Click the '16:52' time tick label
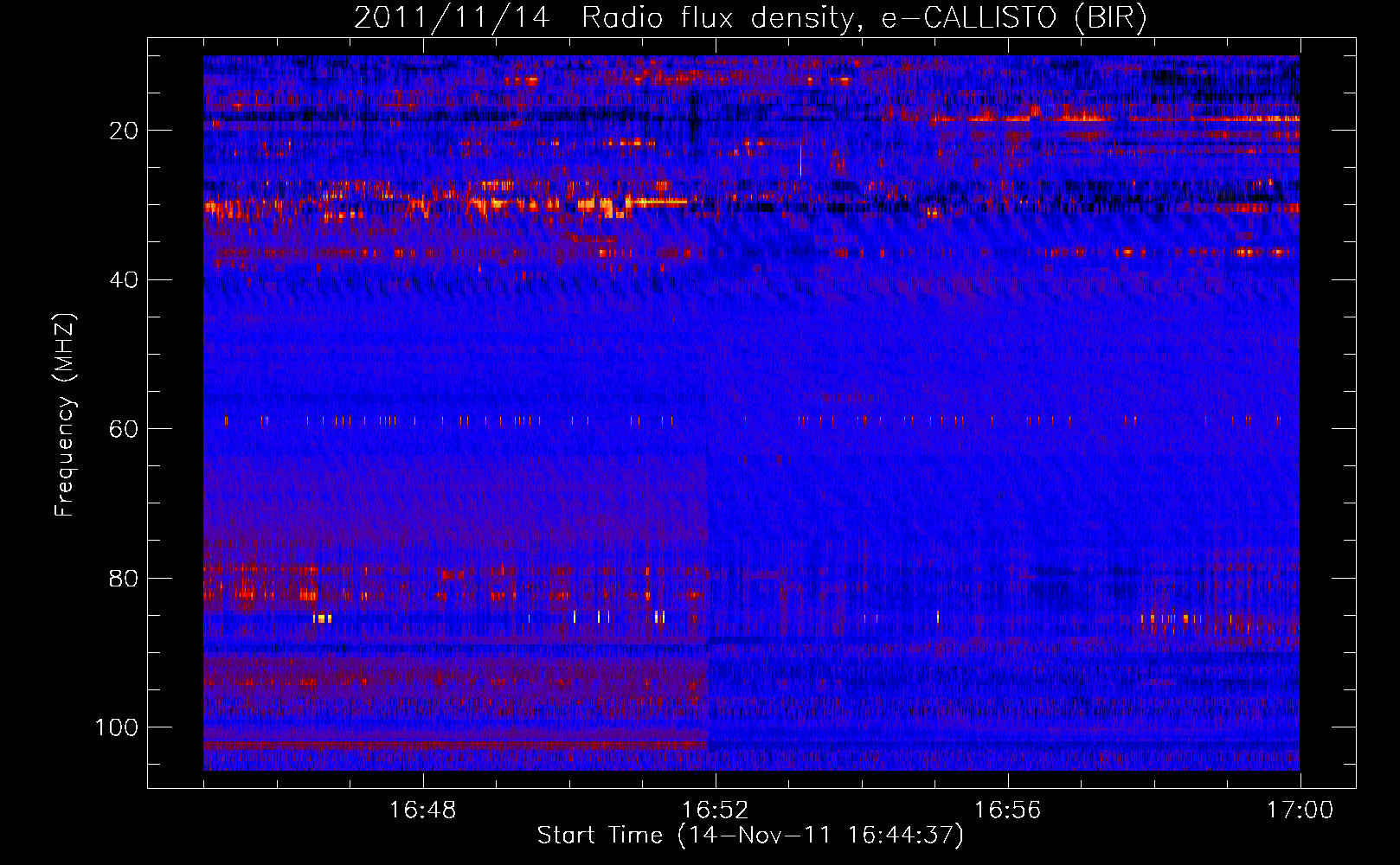1400x865 pixels. [716, 811]
